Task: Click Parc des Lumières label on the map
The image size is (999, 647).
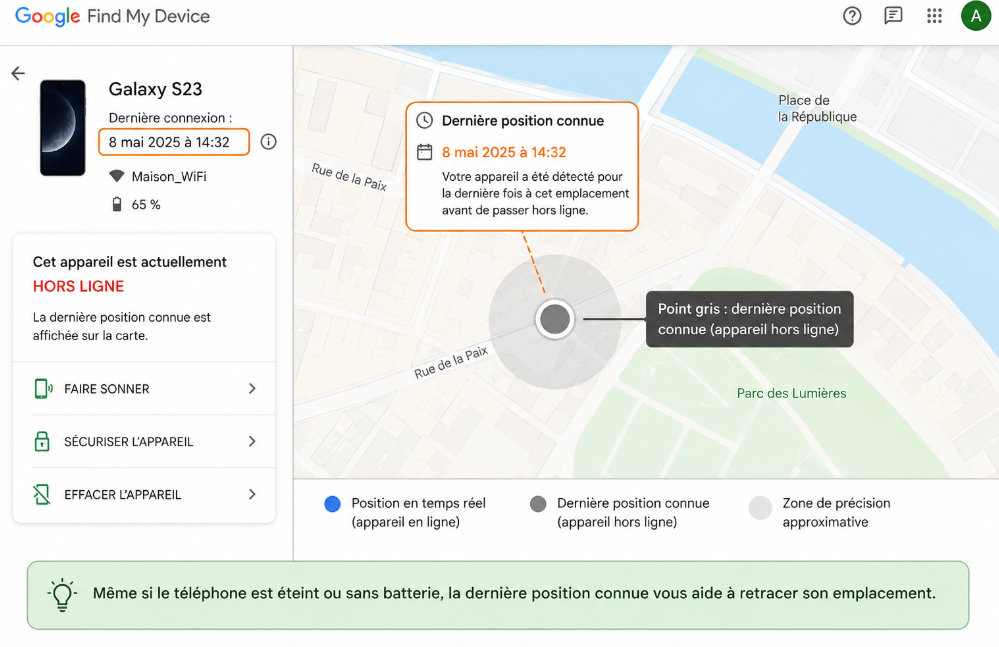Action: [x=791, y=394]
